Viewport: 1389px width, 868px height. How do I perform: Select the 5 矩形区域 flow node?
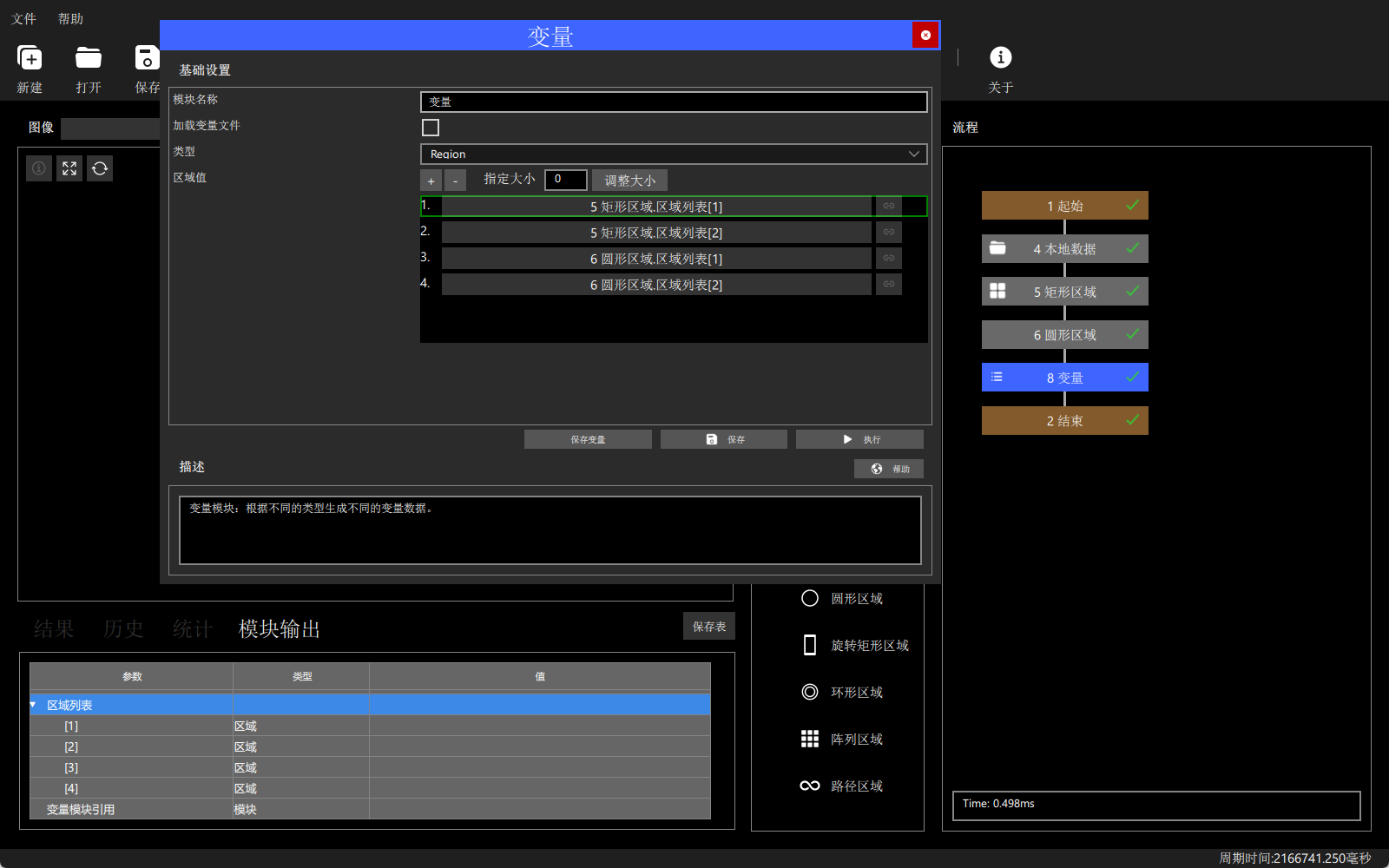[1065, 292]
